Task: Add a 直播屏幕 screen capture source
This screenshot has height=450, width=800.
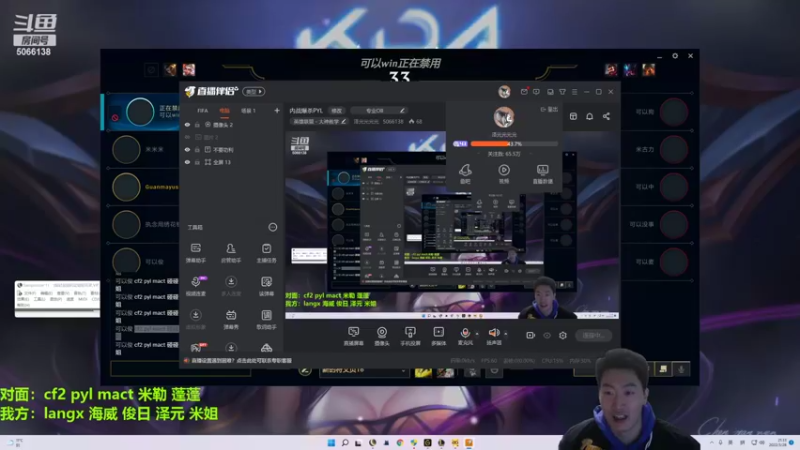Action: [x=353, y=336]
